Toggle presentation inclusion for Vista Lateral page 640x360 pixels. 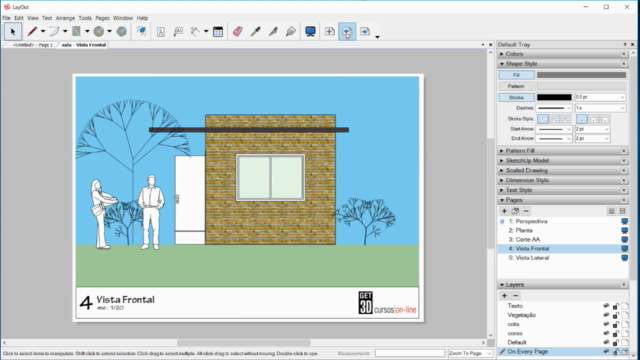pos(624,258)
